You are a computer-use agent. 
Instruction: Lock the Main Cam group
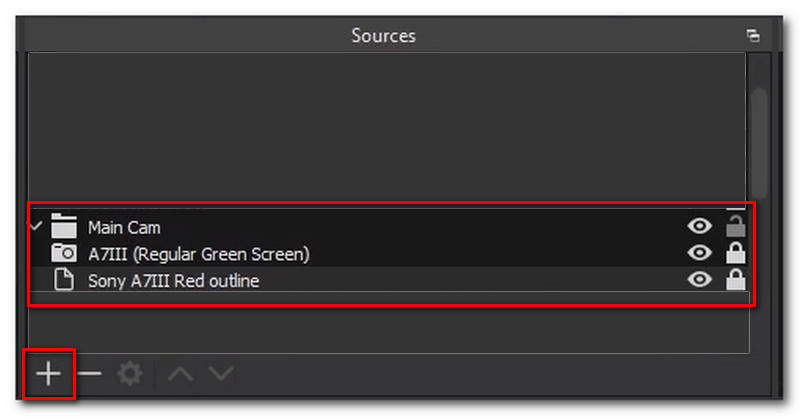(x=736, y=226)
